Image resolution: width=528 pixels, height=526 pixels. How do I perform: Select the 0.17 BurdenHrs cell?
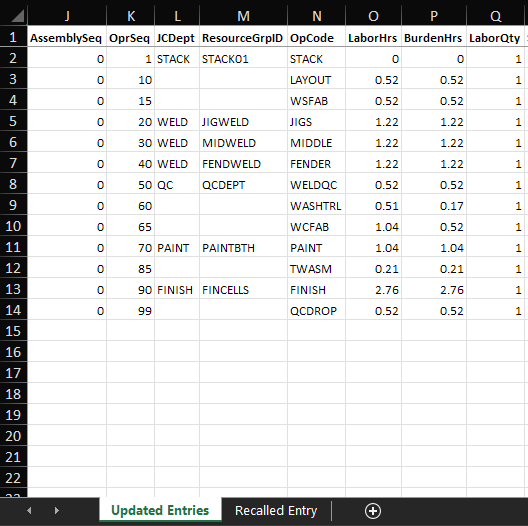[x=434, y=205]
